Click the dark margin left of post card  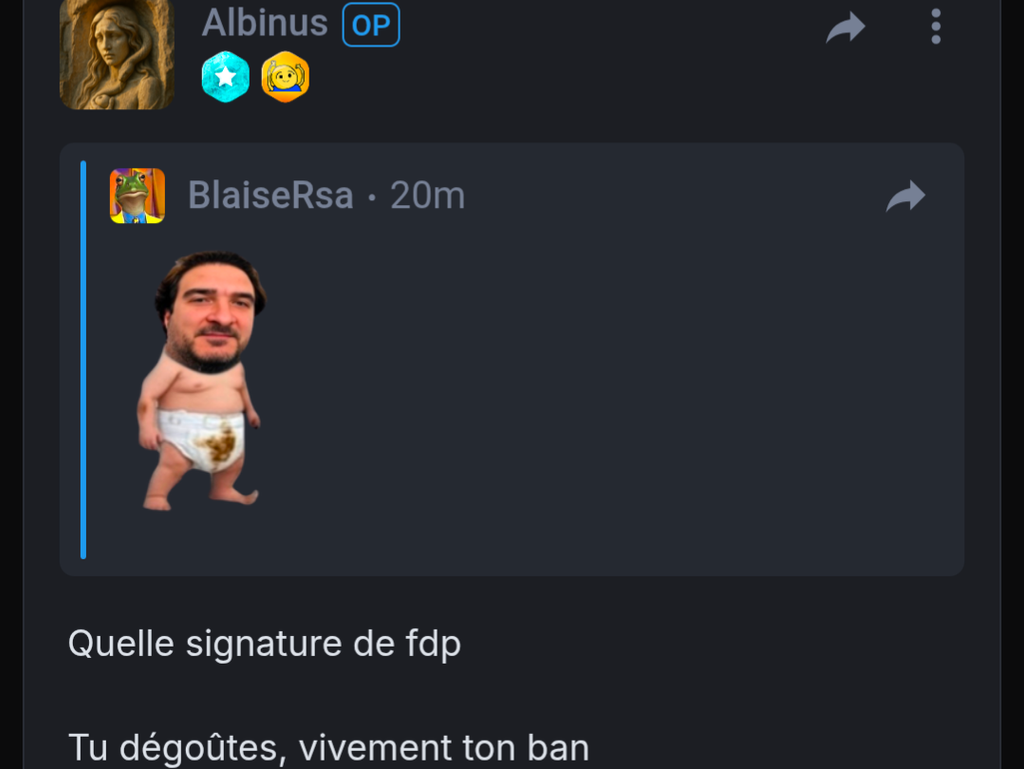point(11,384)
